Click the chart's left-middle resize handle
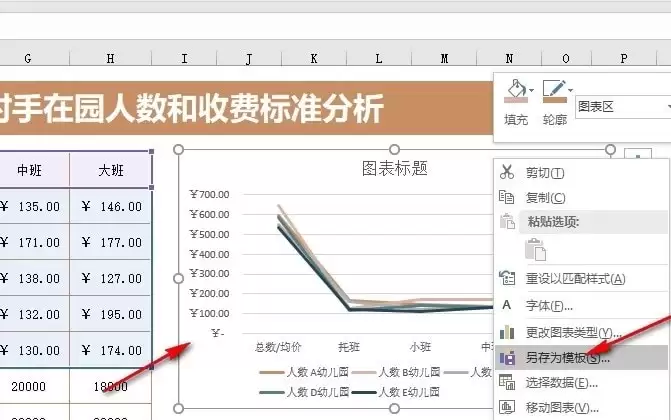This screenshot has height=420, width=671. point(179,279)
